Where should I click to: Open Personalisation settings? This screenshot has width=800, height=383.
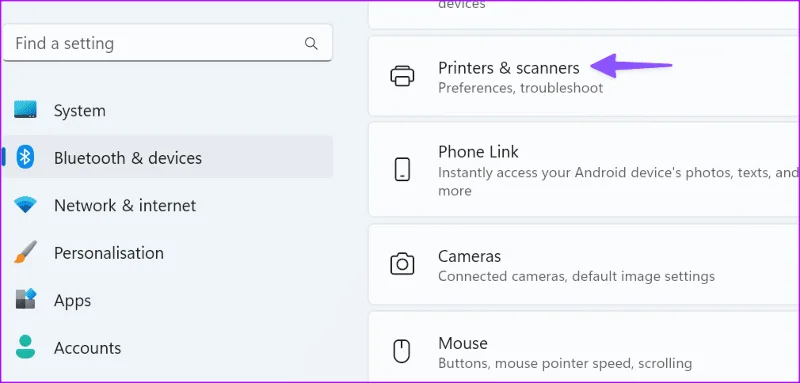(169, 252)
